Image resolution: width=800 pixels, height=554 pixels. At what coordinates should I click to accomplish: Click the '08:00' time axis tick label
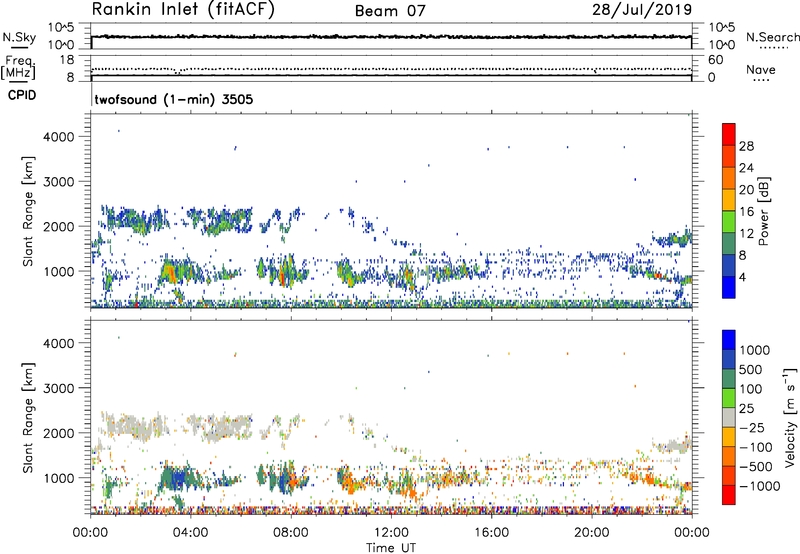point(290,533)
